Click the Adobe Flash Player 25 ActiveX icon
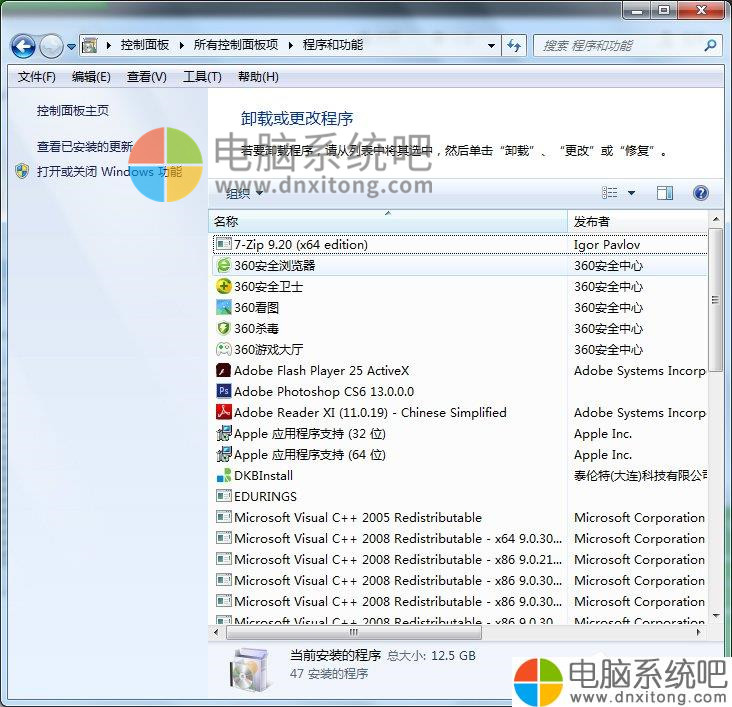This screenshot has width=732, height=707. [224, 370]
